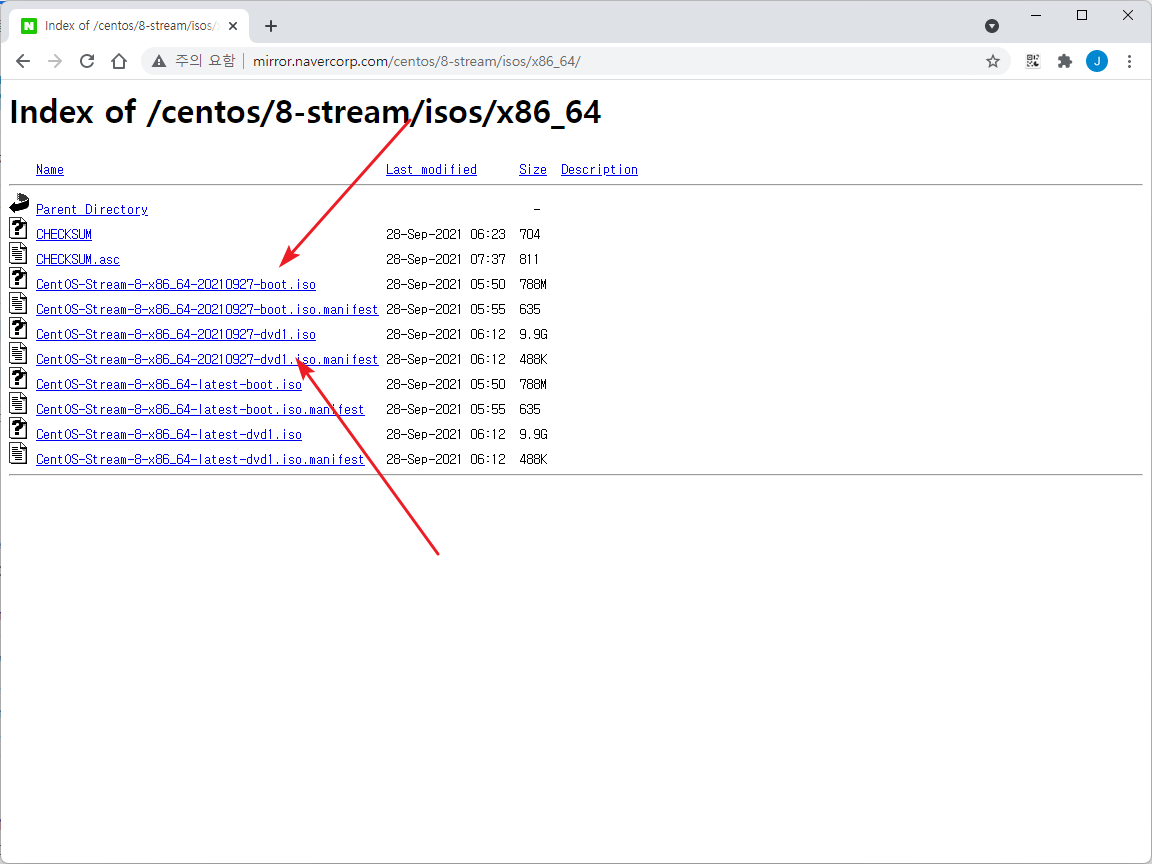1152x864 pixels.
Task: Sort listing by Name column
Action: click(x=50, y=170)
